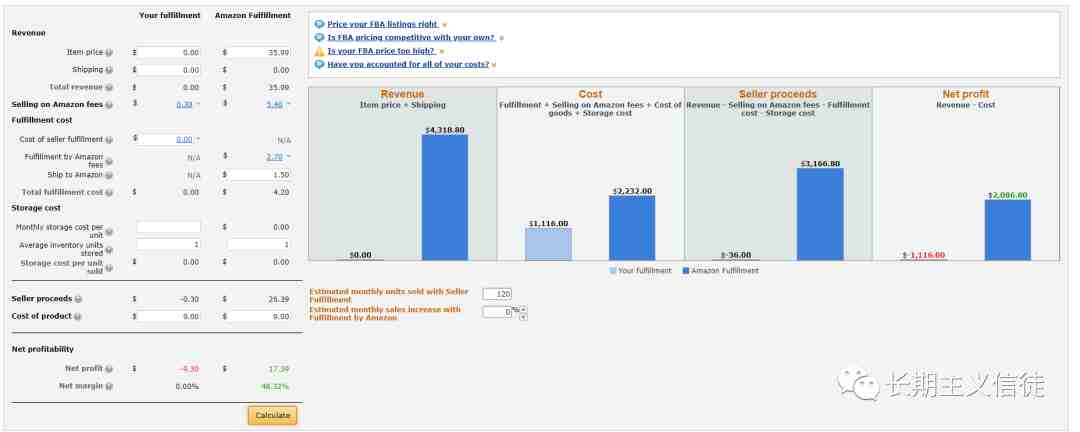Show help for Average inventory units stored
Screen dimensions: 1080x432
[x=109, y=250]
